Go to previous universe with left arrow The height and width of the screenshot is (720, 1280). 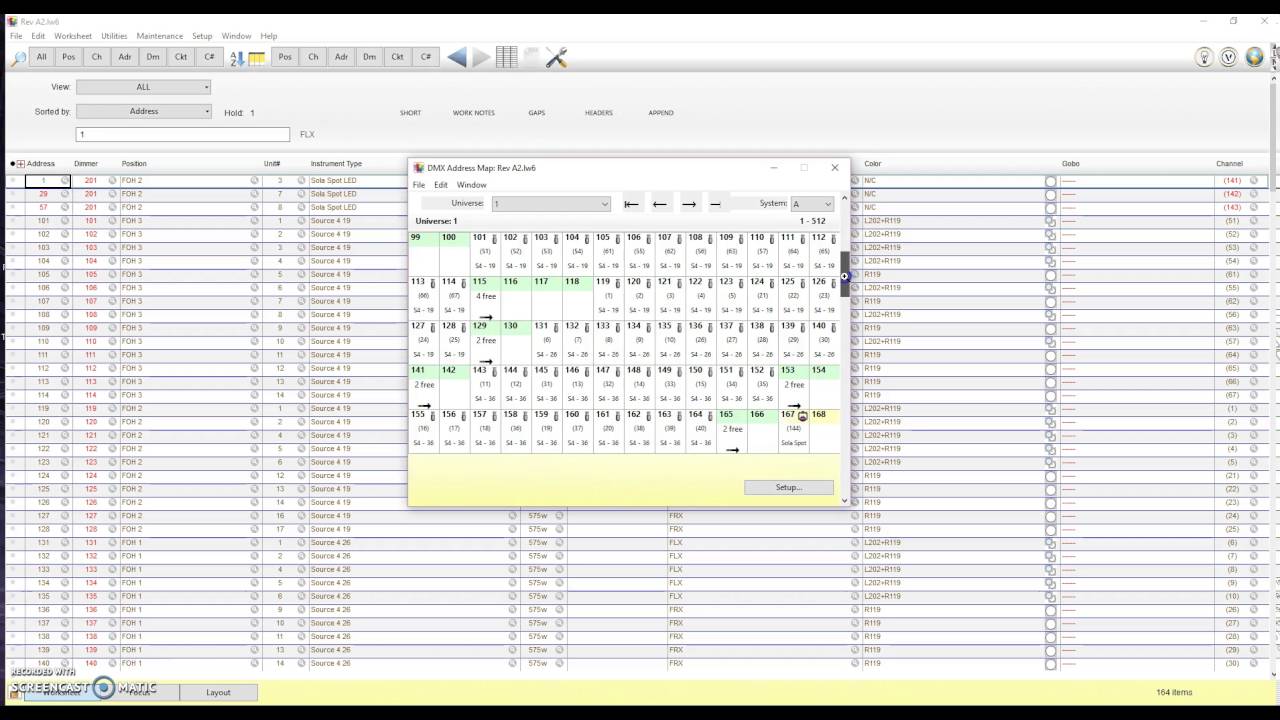tap(660, 204)
